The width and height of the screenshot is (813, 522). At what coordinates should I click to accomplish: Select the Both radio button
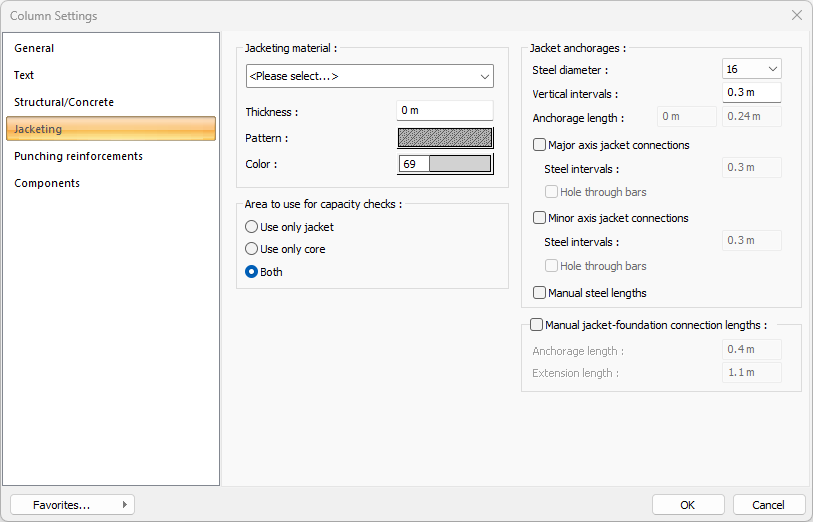pos(252,271)
